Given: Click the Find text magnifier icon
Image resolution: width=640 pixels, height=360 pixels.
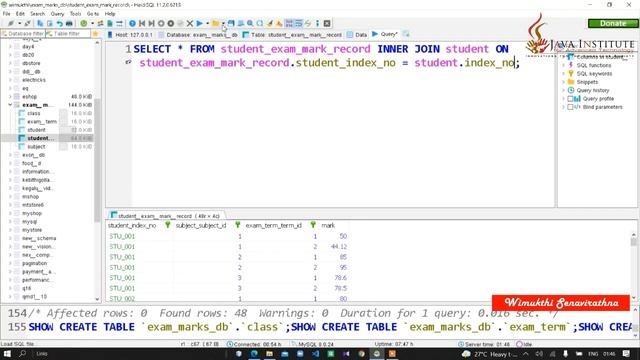Looking at the screenshot, I should pyautogui.click(x=250, y=24).
